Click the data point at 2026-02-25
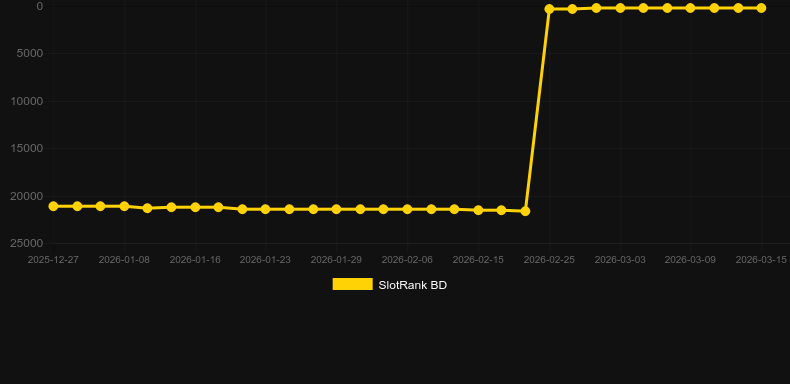Image resolution: width=790 pixels, height=384 pixels. point(549,9)
